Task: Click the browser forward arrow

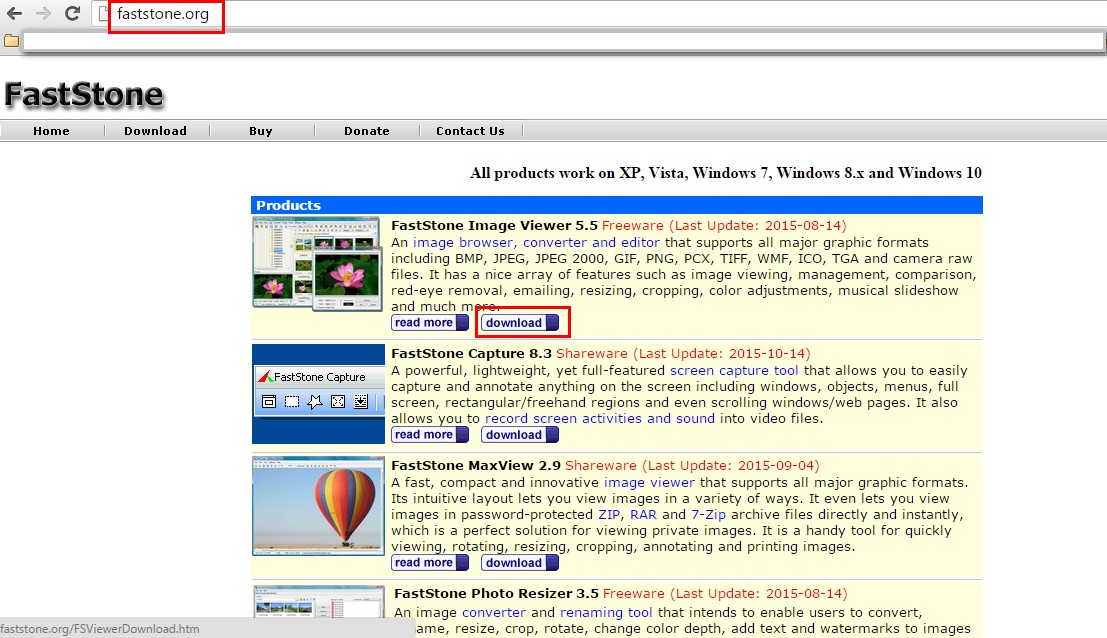Action: click(x=42, y=14)
